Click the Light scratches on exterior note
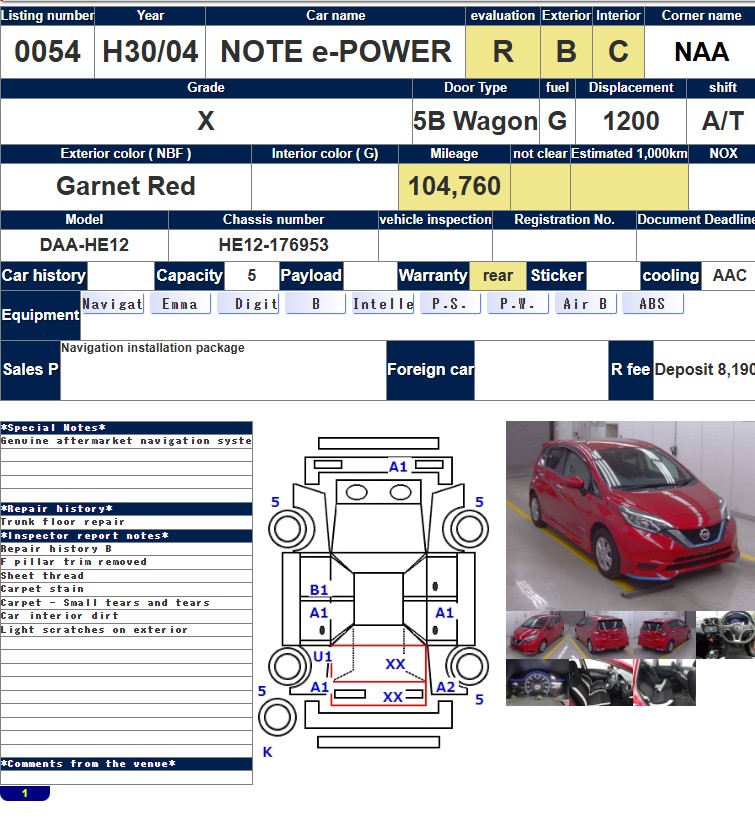Image resolution: width=755 pixels, height=837 pixels. coord(126,630)
